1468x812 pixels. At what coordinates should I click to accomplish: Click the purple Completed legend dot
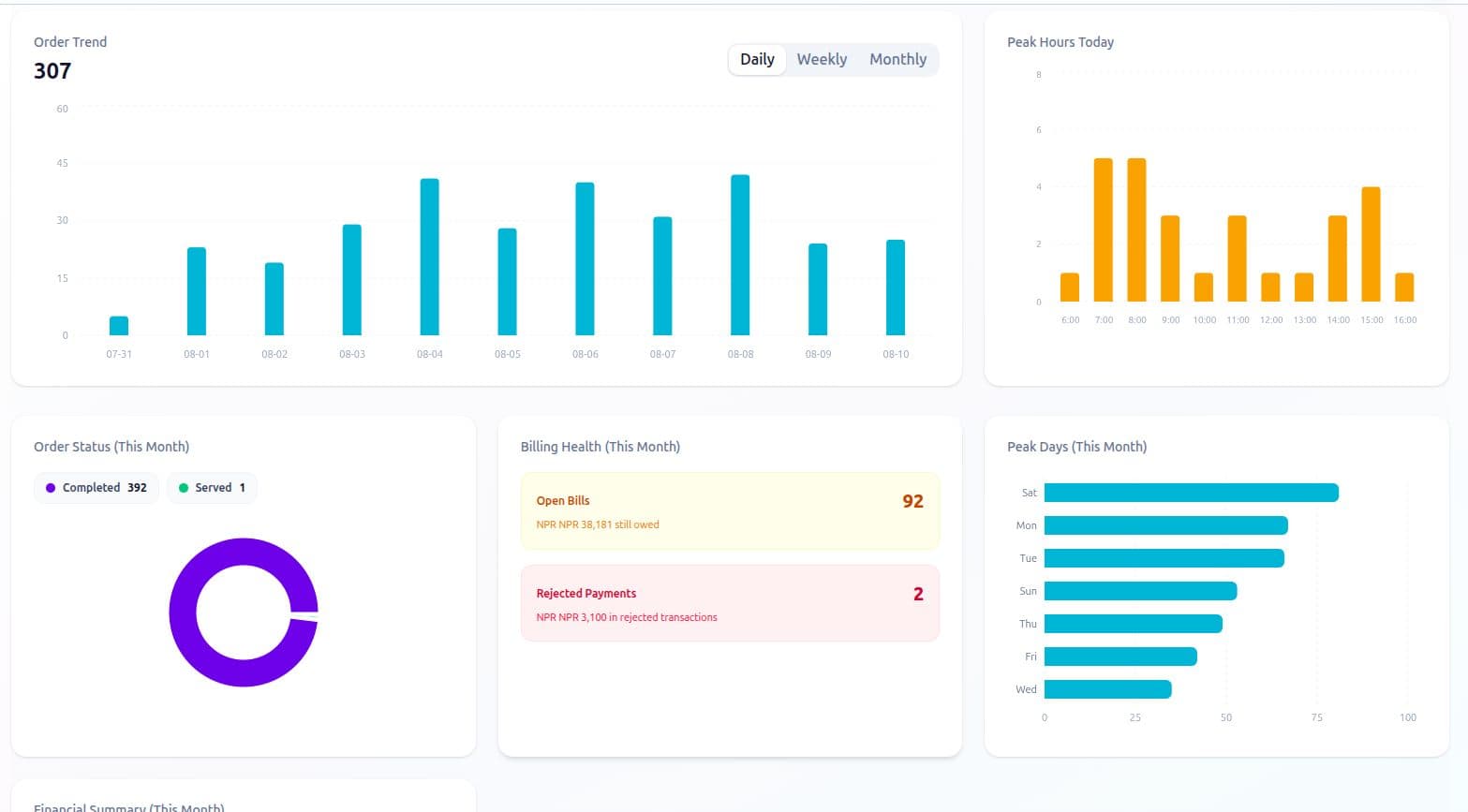[x=51, y=488]
